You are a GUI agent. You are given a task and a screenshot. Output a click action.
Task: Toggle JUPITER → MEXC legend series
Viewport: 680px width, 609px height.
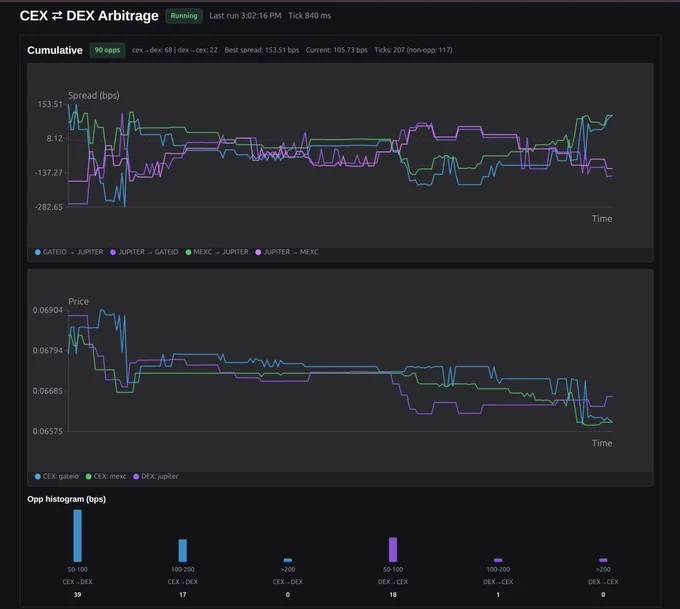287,252
